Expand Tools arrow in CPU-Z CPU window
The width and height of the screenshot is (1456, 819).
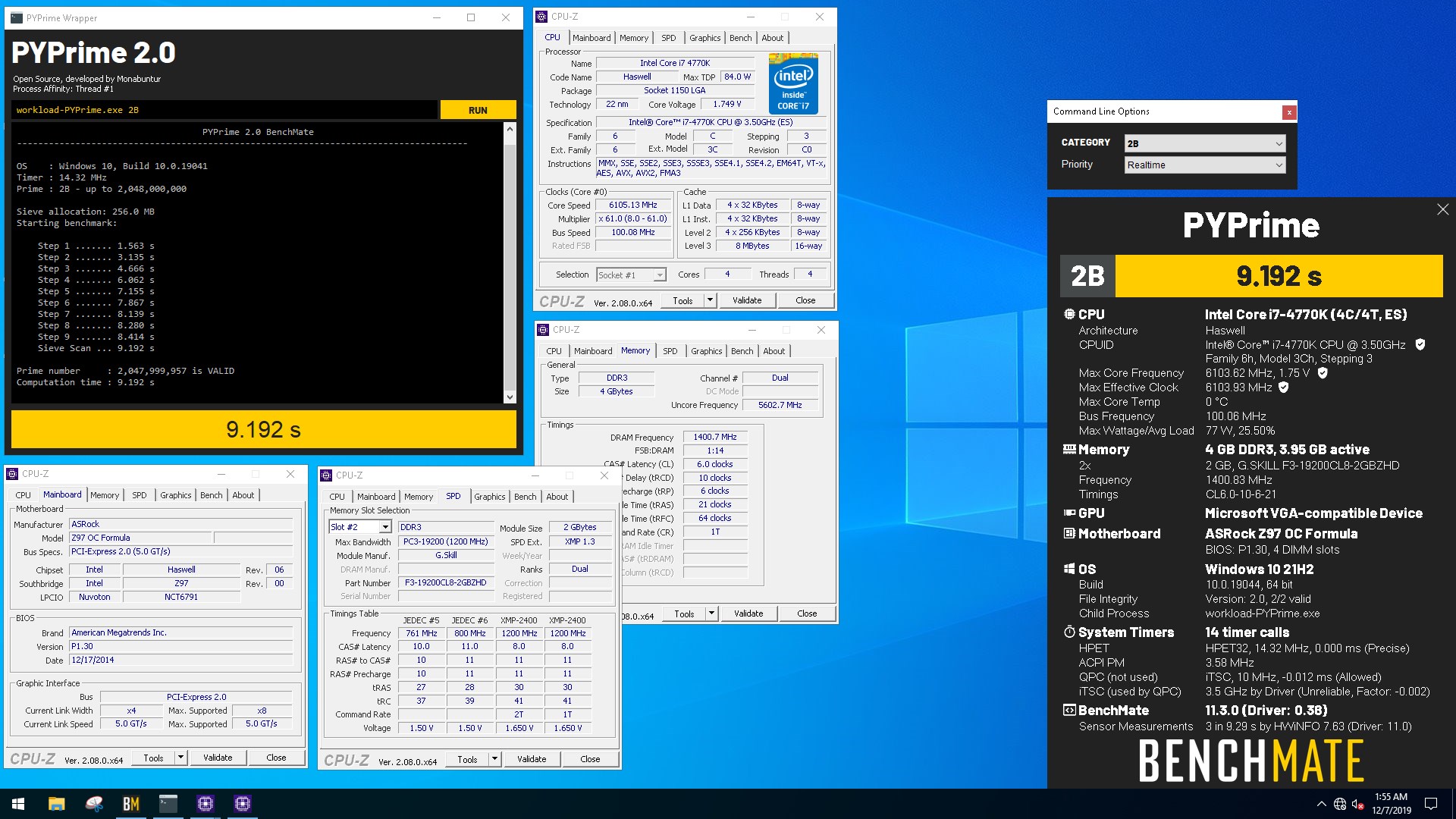[x=710, y=300]
